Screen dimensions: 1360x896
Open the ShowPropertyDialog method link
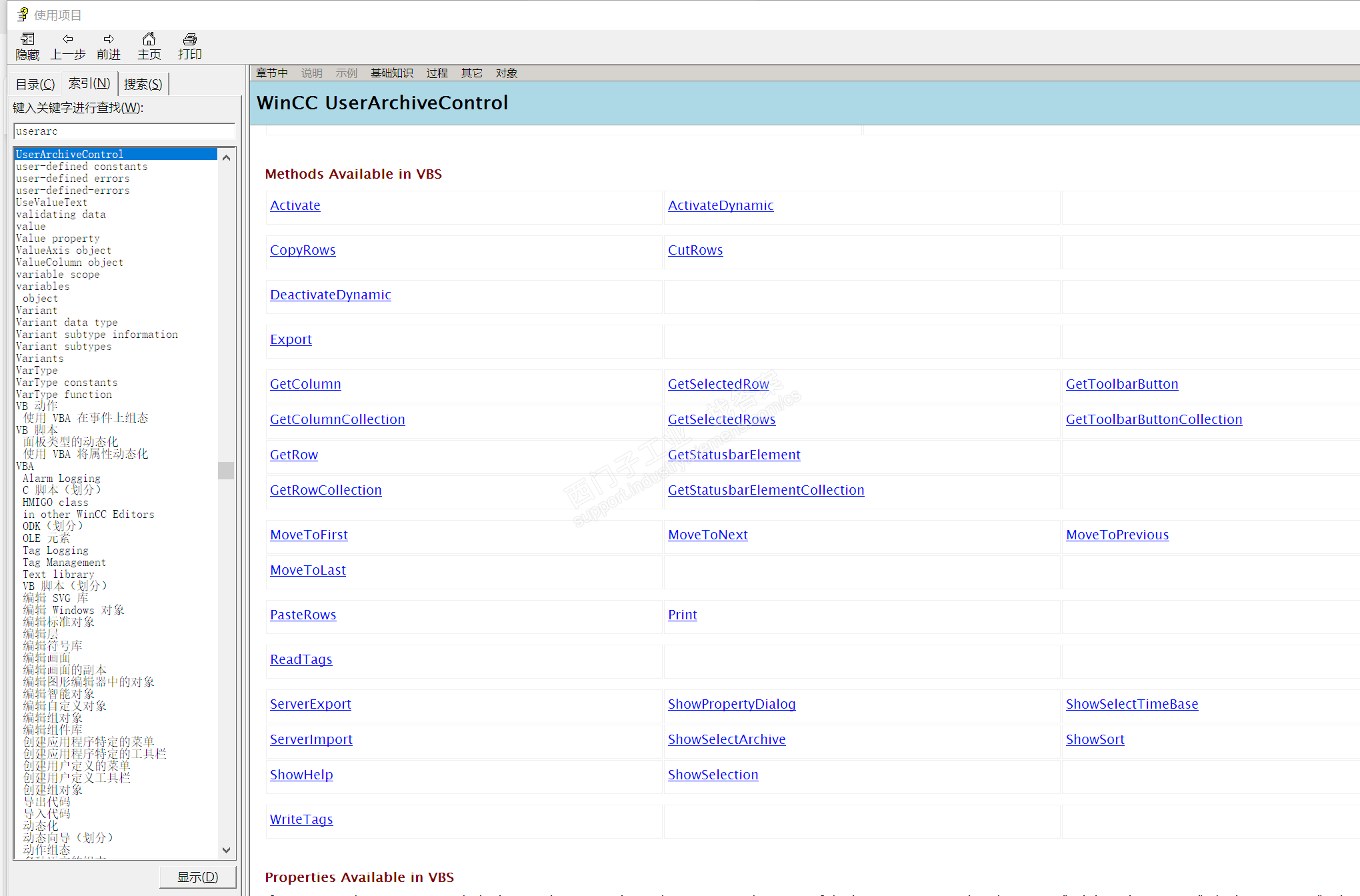pyautogui.click(x=731, y=704)
